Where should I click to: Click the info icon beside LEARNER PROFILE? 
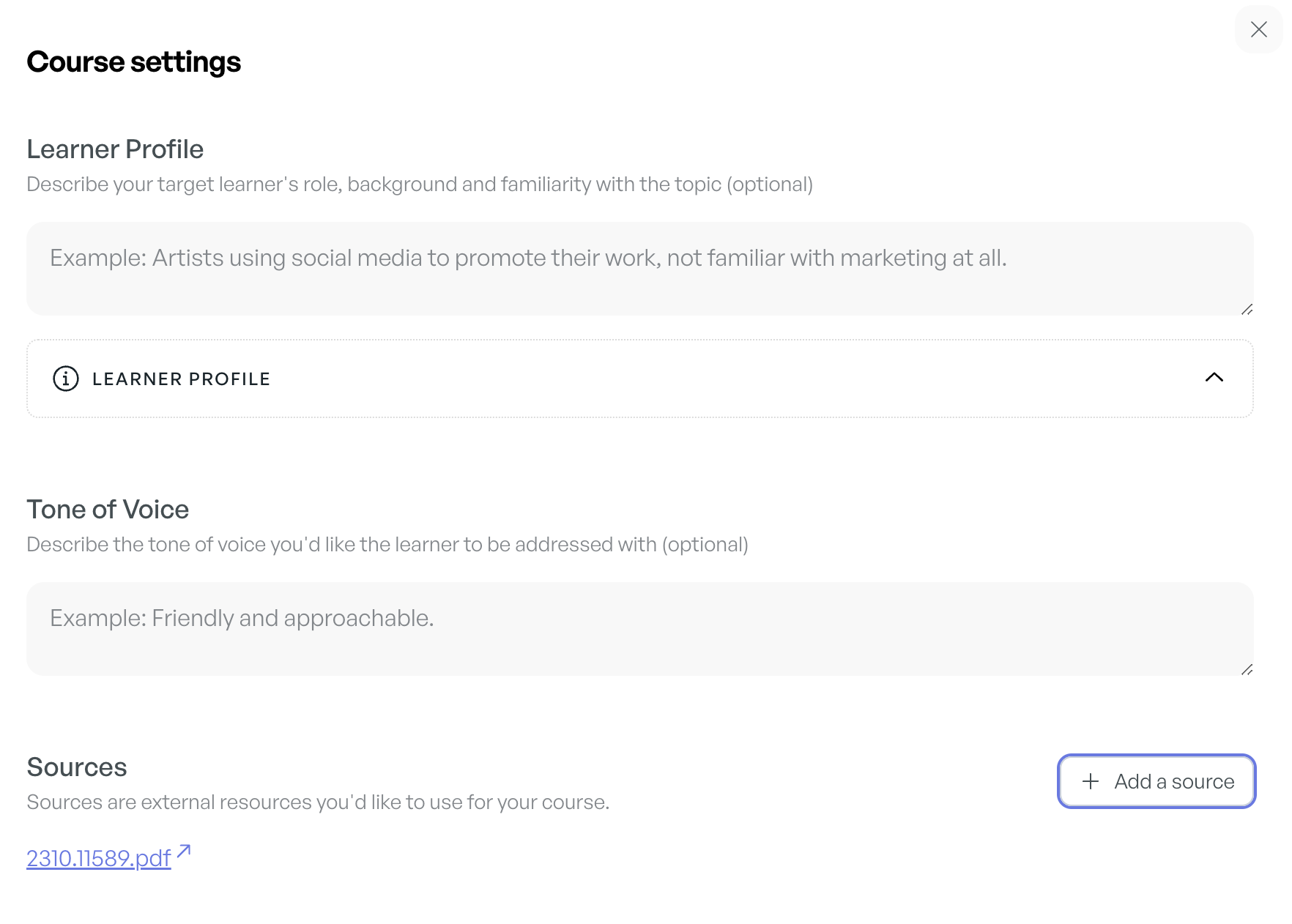[66, 379]
